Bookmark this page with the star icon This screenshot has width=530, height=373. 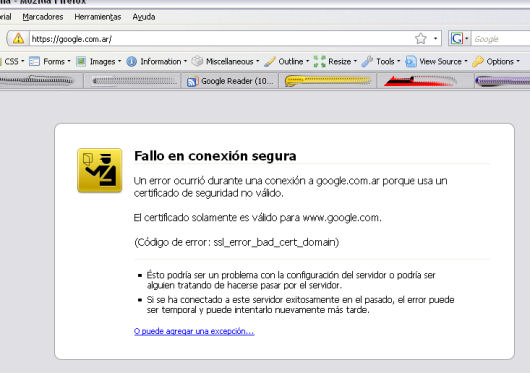420,39
